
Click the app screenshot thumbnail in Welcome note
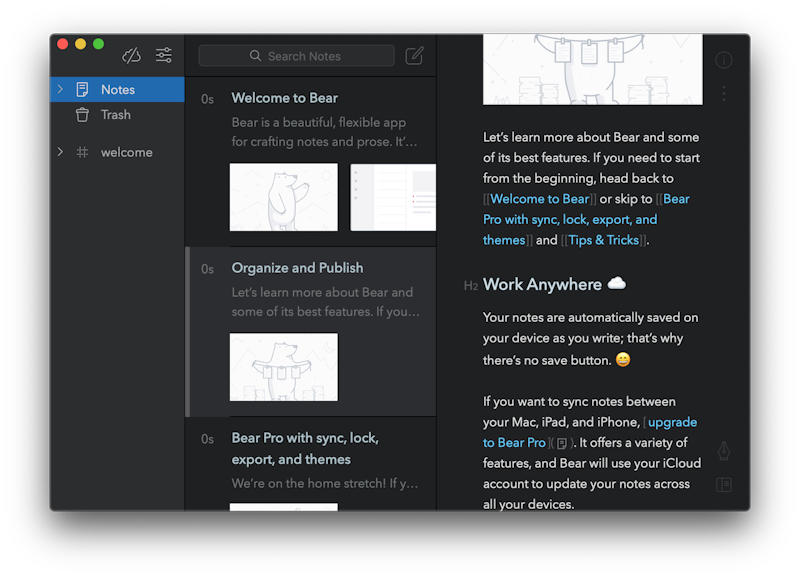393,197
